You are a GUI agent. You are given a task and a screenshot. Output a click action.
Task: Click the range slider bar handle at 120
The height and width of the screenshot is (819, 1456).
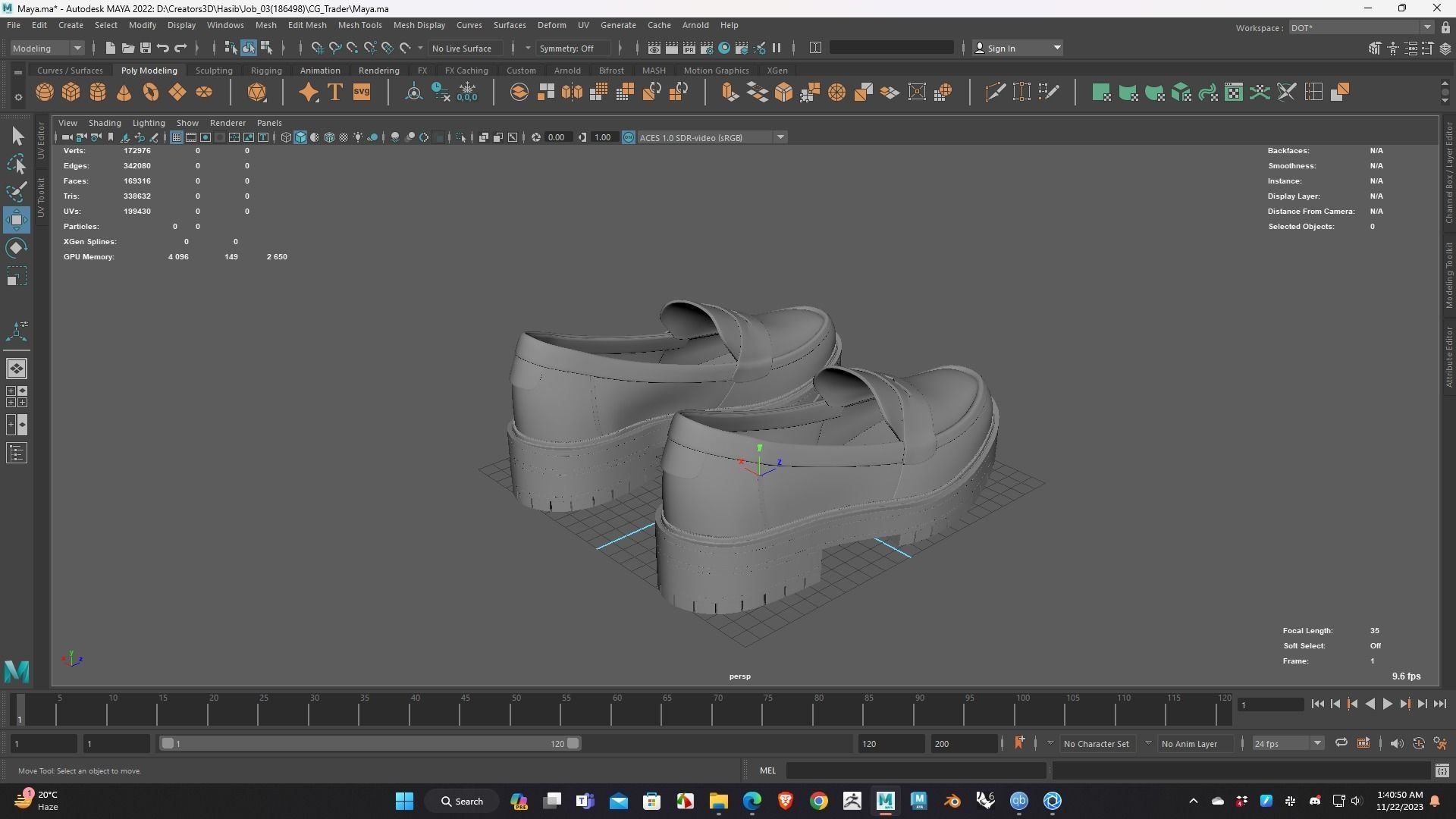[573, 744]
